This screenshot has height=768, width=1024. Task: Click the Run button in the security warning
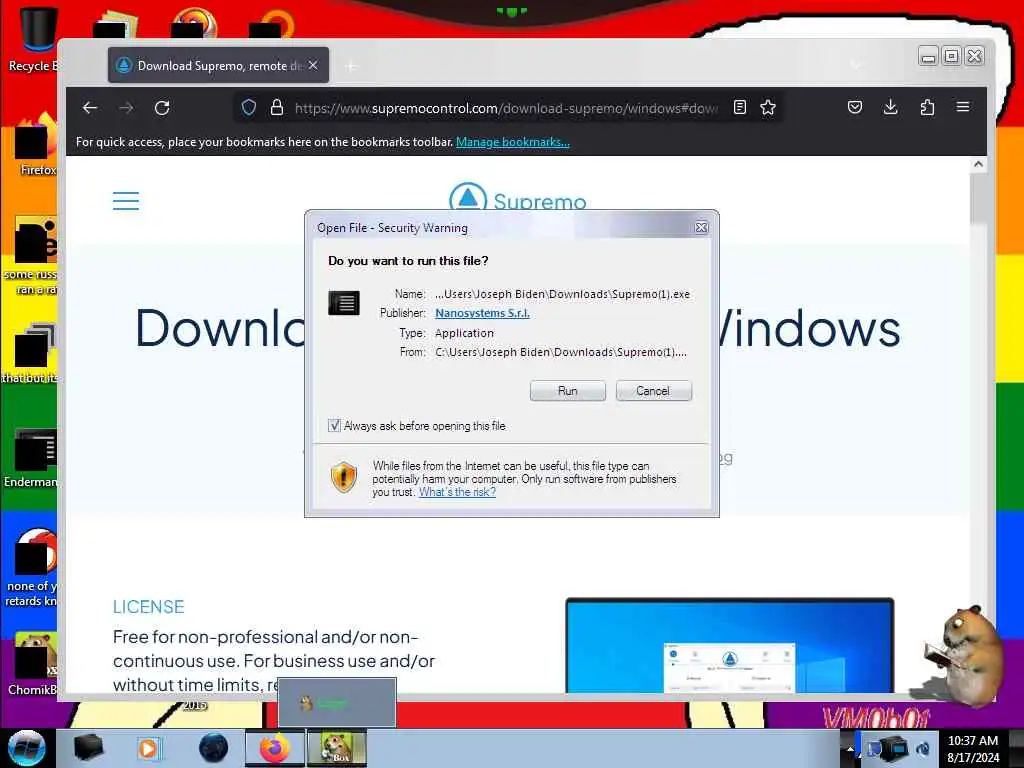(x=568, y=391)
